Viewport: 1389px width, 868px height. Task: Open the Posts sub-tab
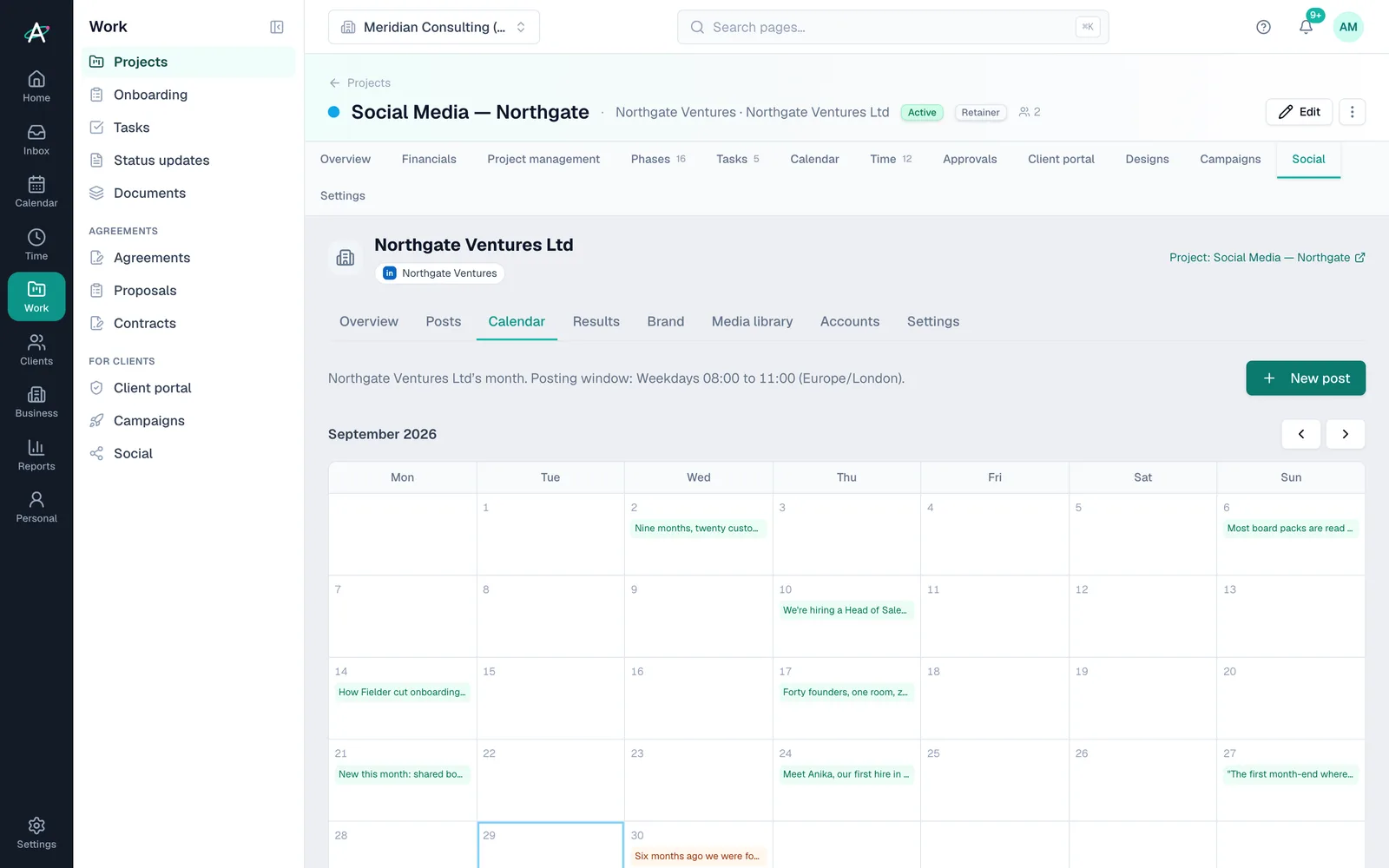[444, 321]
